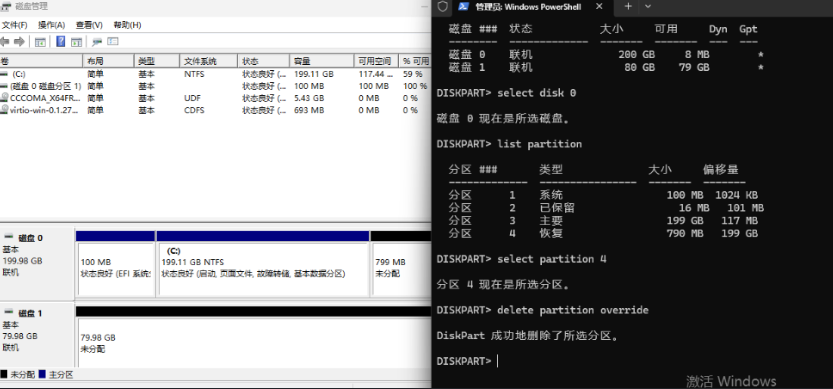Screen dimensions: 833x389
Task: Click the 'delete partition override' command text
Action: point(573,310)
